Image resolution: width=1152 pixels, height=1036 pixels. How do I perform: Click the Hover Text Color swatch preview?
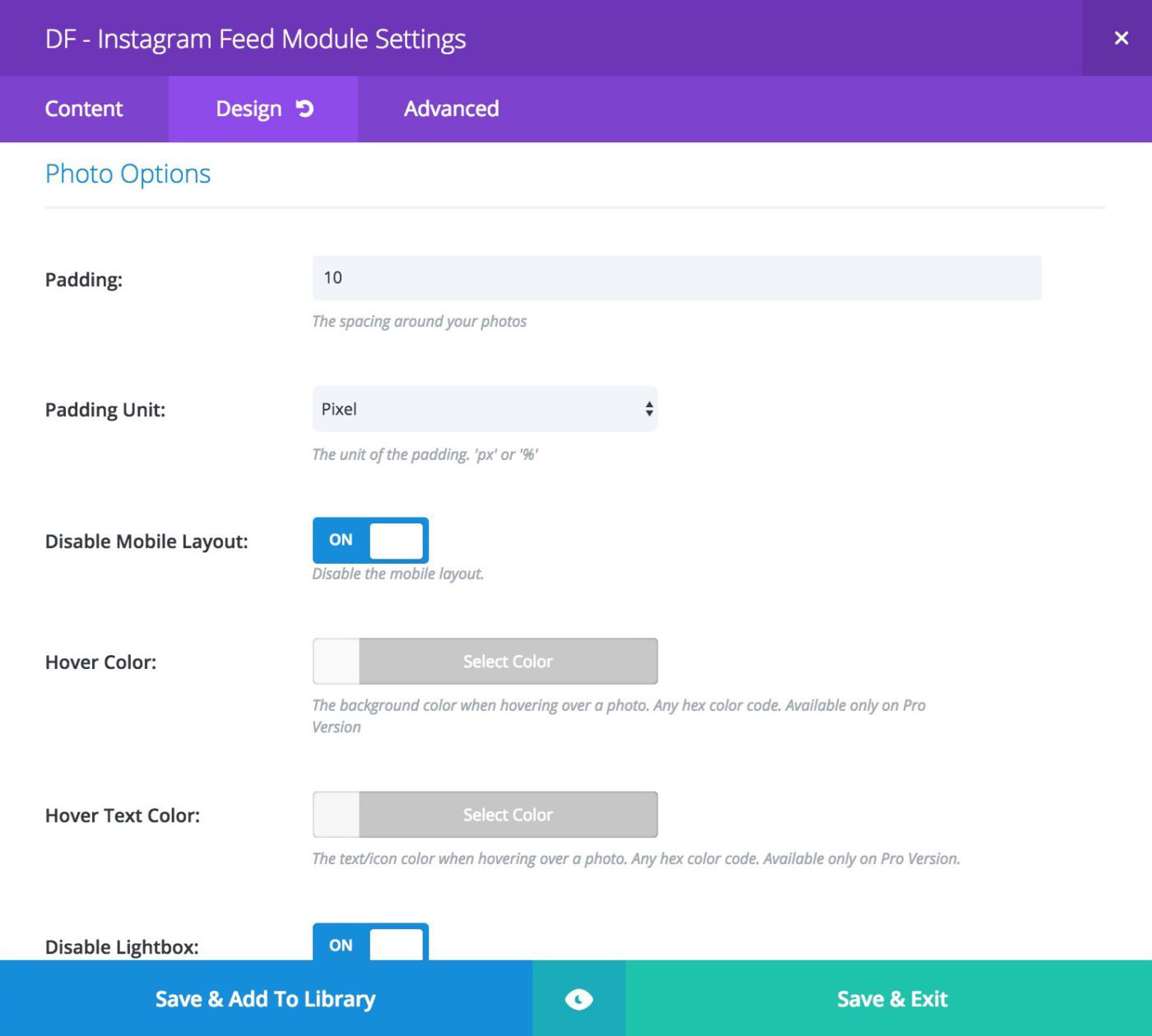tap(336, 815)
